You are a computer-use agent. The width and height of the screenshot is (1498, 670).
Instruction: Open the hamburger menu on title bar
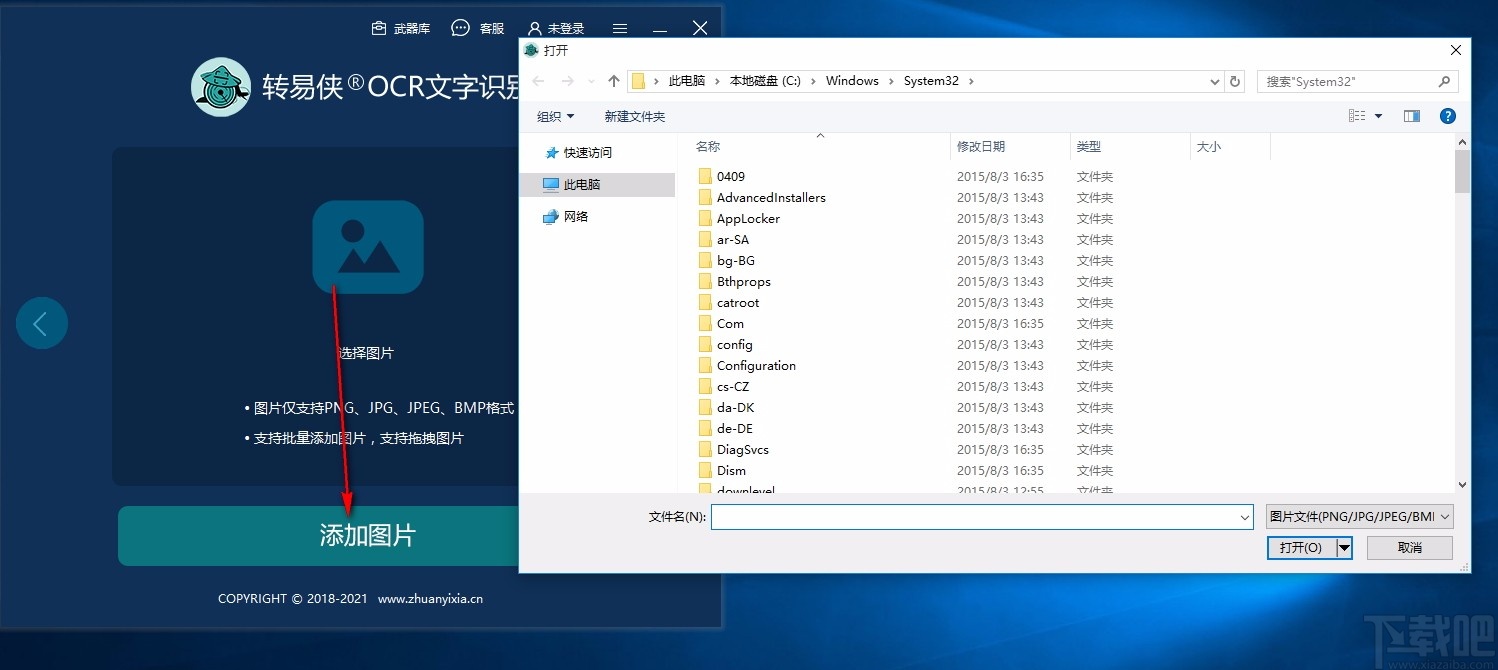tap(619, 27)
